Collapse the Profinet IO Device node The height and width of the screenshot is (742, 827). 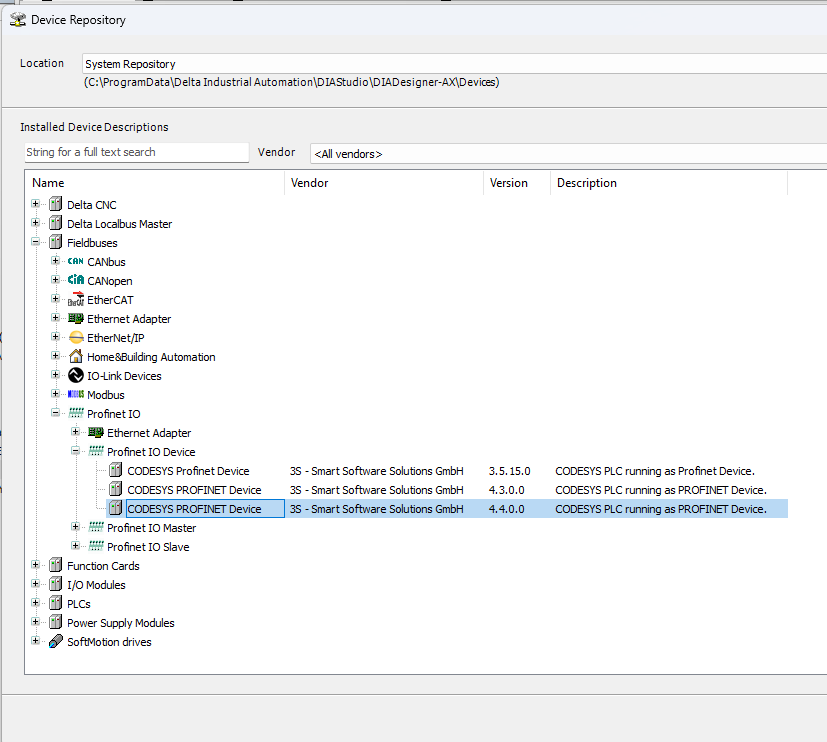pyautogui.click(x=76, y=452)
